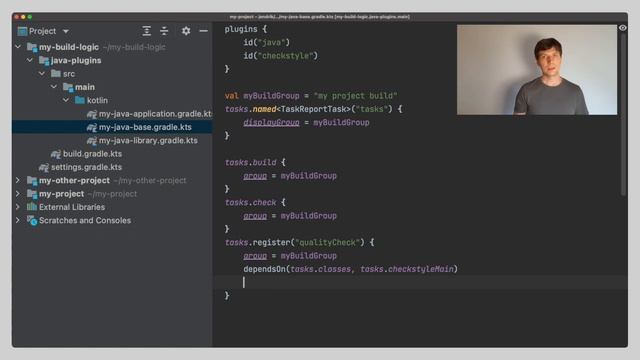This screenshot has width=640, height=360.
Task: Click the Scratches and Consoles icon
Action: point(32,220)
